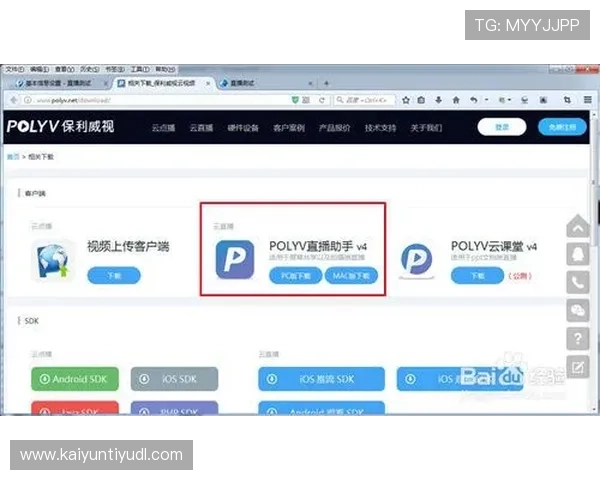Screen dimensions: 600x480
Task: Open the 帮助 menu
Action: tap(165, 69)
